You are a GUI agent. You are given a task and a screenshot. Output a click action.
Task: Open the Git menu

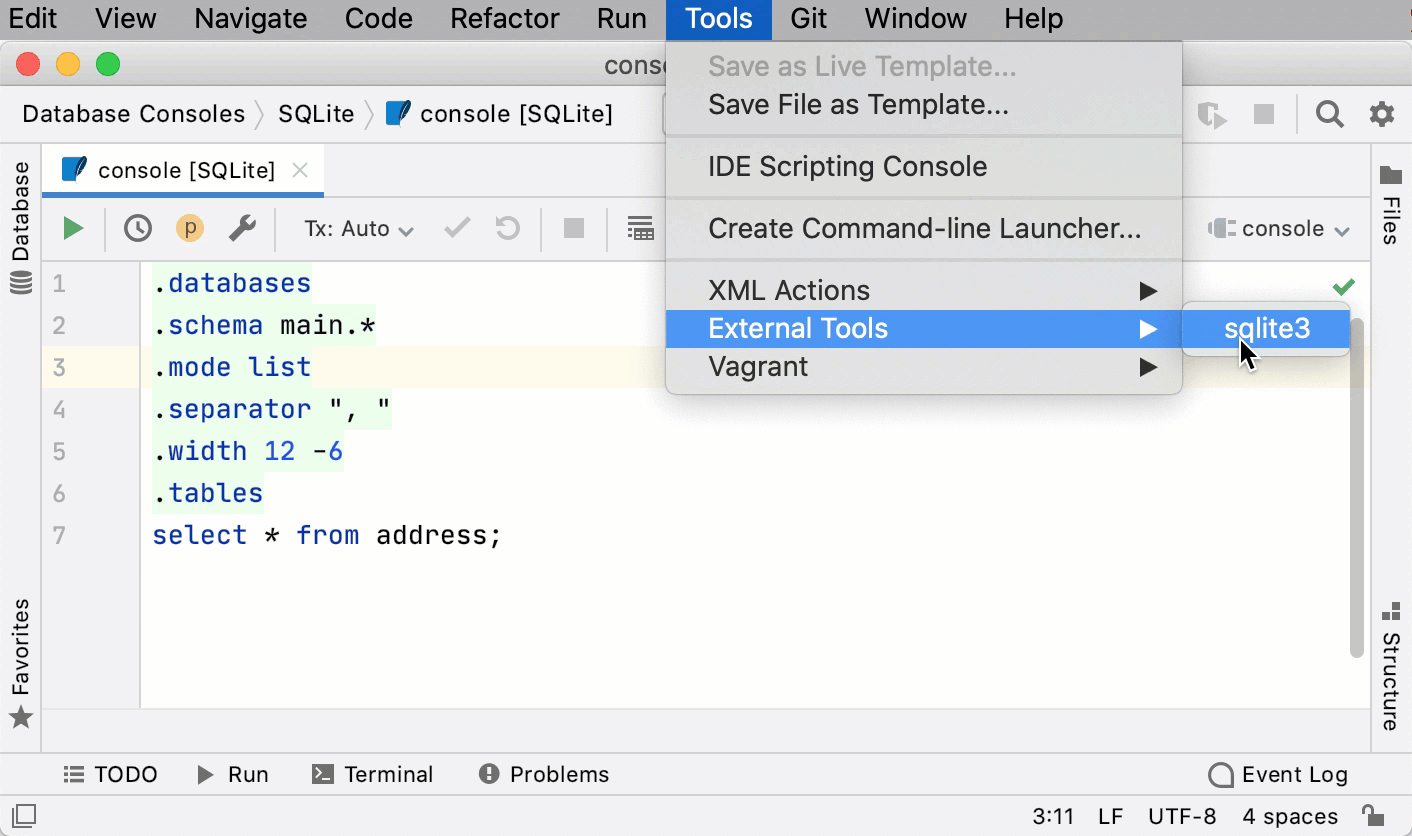808,18
